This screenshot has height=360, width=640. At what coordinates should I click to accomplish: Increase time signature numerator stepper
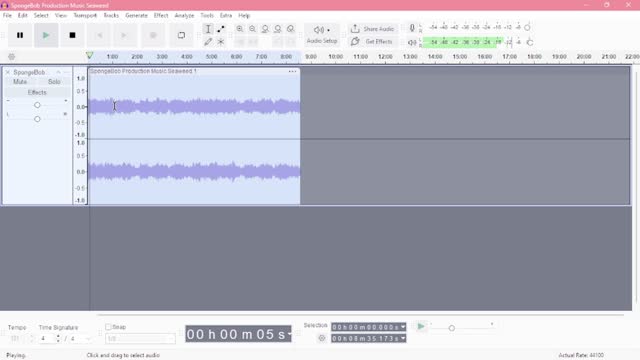58,336
